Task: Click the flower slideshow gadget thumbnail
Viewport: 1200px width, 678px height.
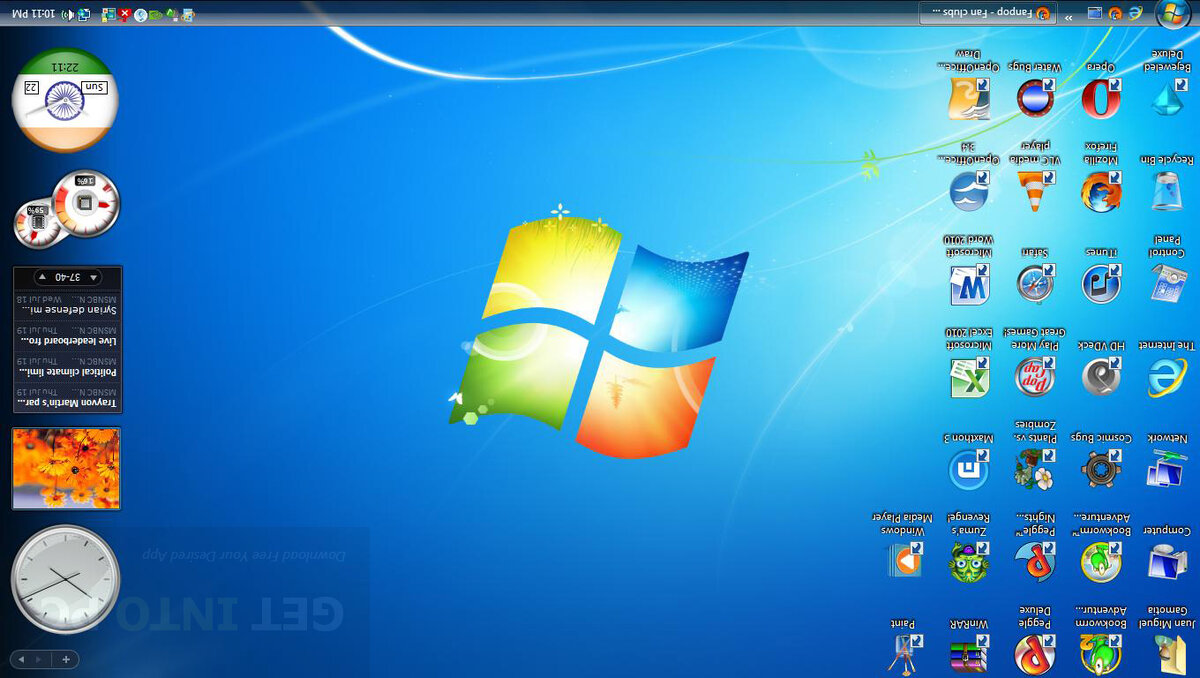Action: [65, 468]
